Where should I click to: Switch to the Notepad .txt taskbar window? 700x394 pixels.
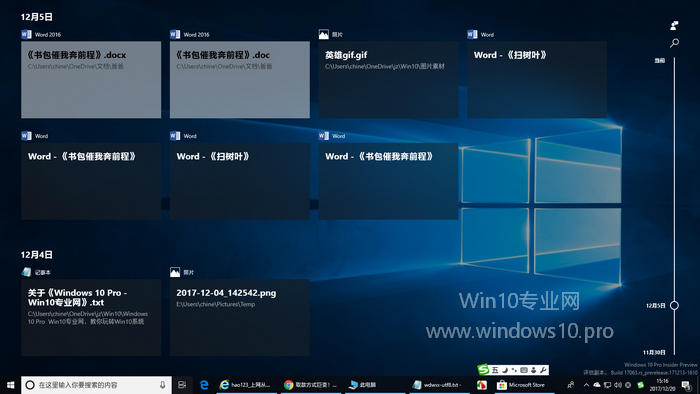coord(439,385)
